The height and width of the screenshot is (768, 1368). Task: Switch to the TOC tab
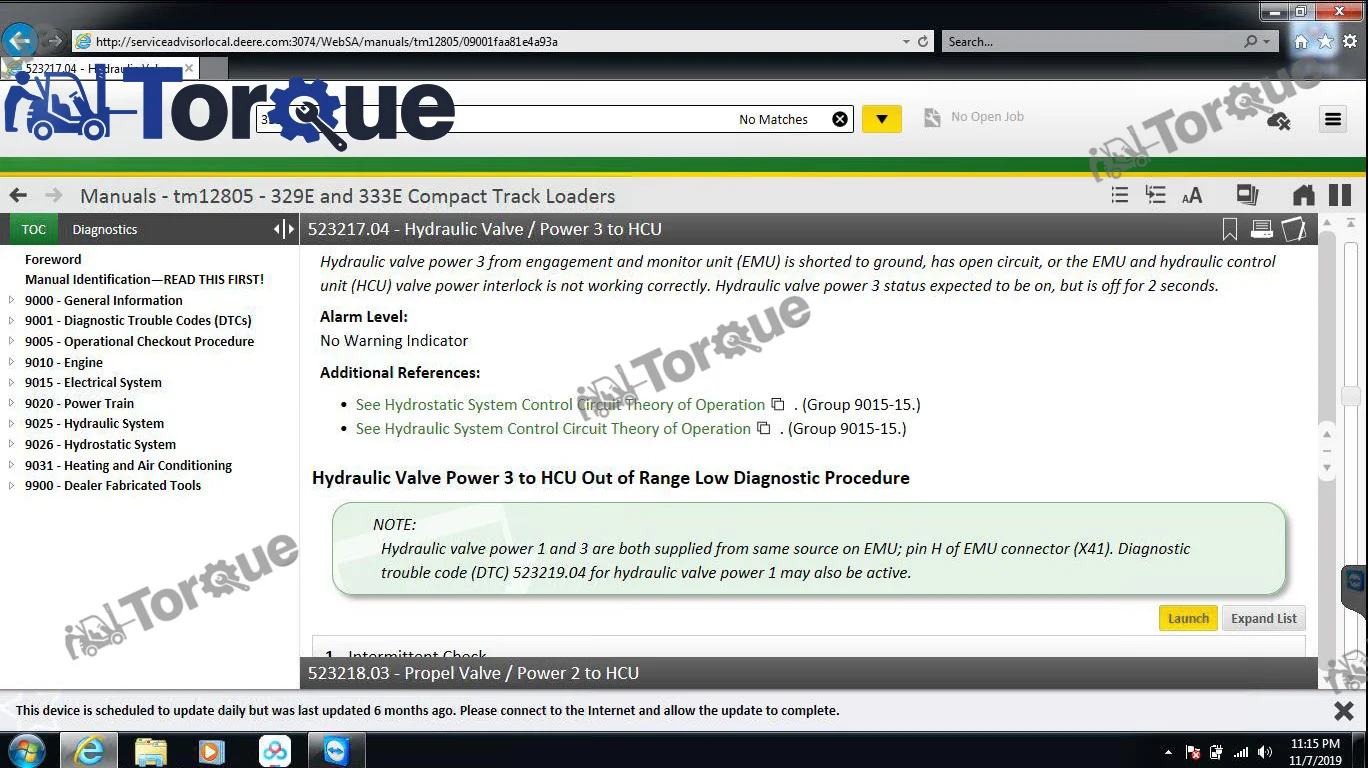click(34, 229)
